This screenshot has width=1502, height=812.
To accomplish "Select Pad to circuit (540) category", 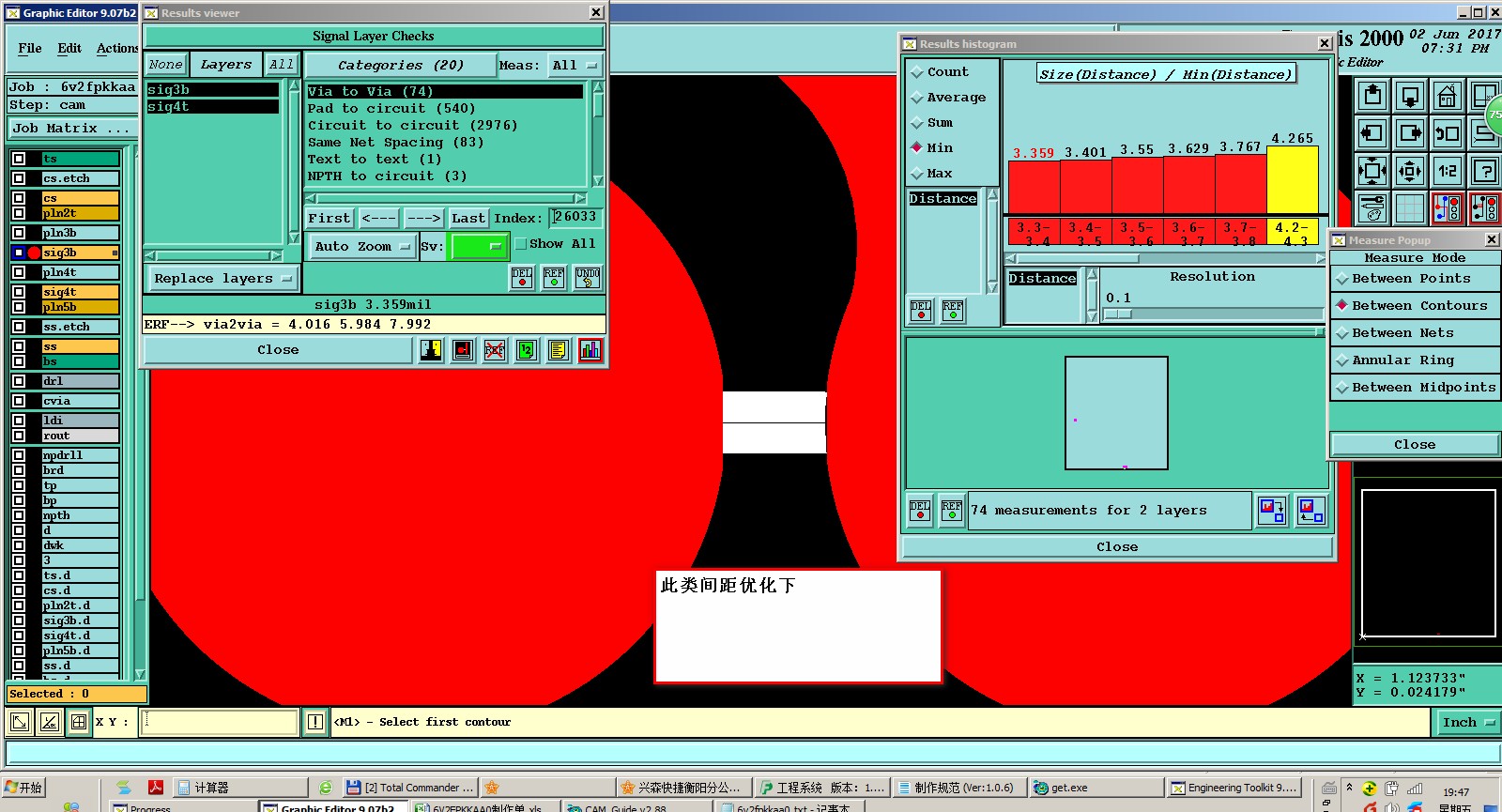I will (x=447, y=109).
